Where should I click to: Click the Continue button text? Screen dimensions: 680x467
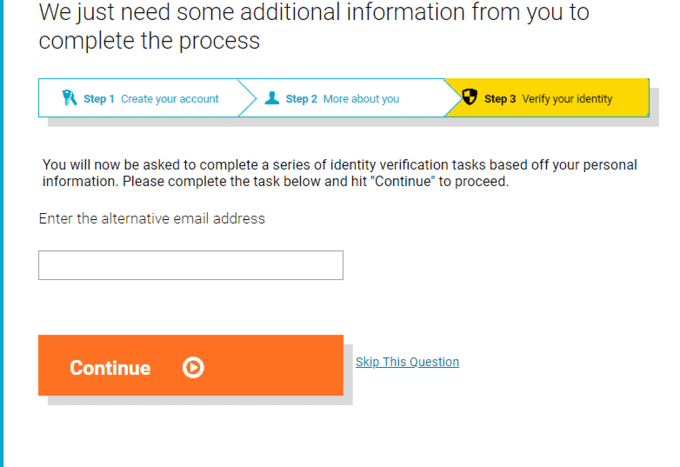[x=110, y=368]
